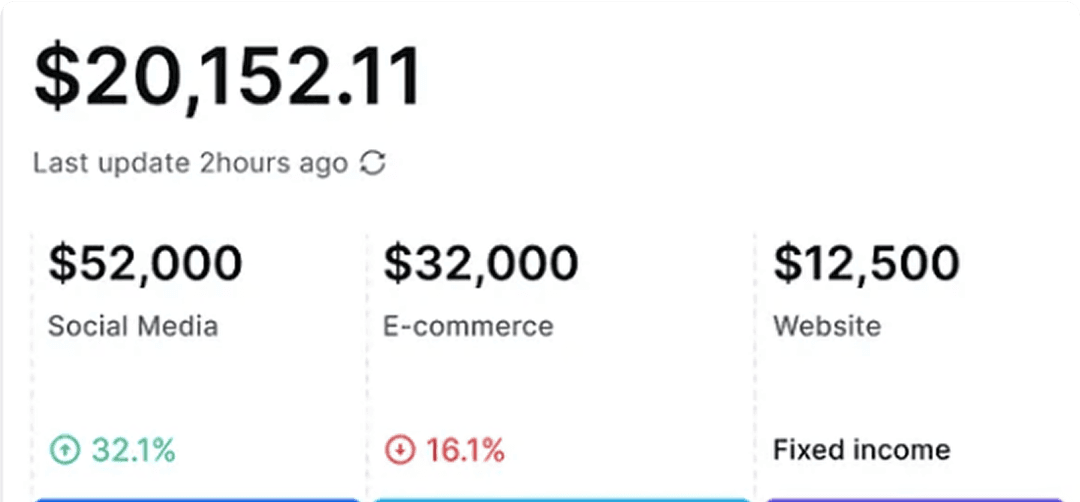Click the red down-arrow circle icon

[x=399, y=451]
